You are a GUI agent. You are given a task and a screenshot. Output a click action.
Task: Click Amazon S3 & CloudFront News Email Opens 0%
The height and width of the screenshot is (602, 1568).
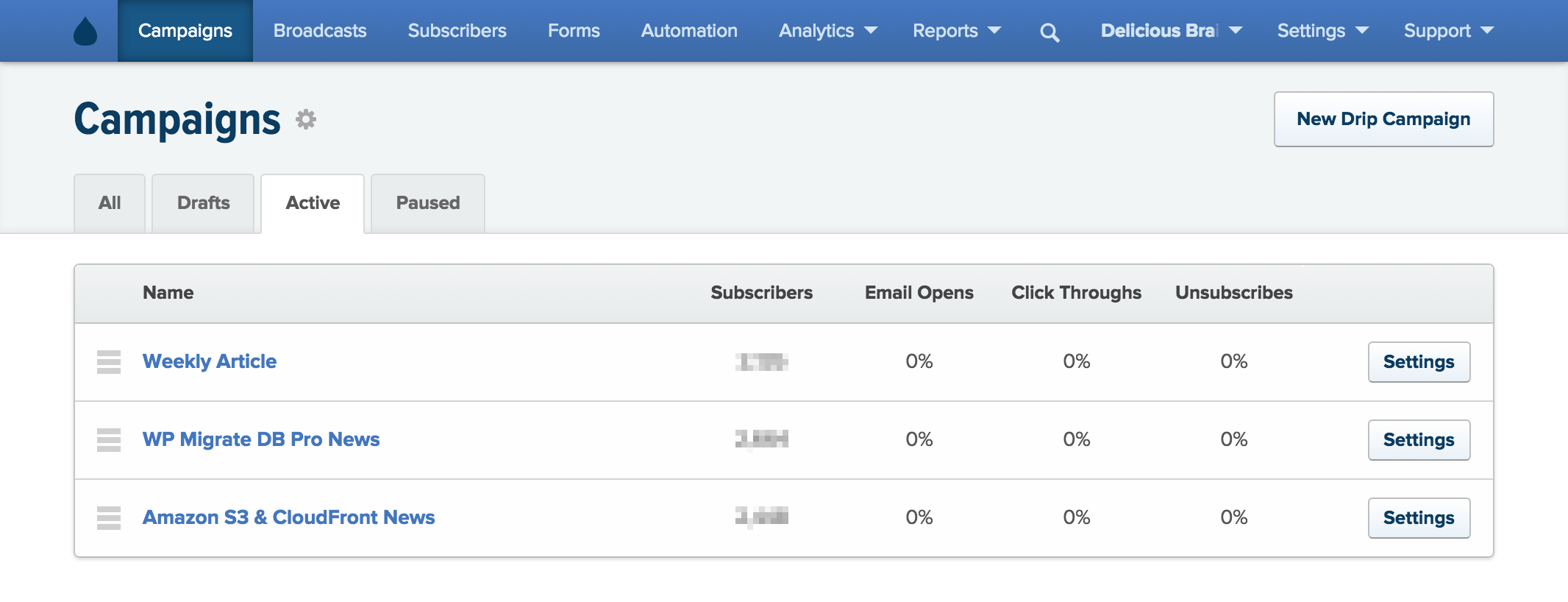[919, 517]
